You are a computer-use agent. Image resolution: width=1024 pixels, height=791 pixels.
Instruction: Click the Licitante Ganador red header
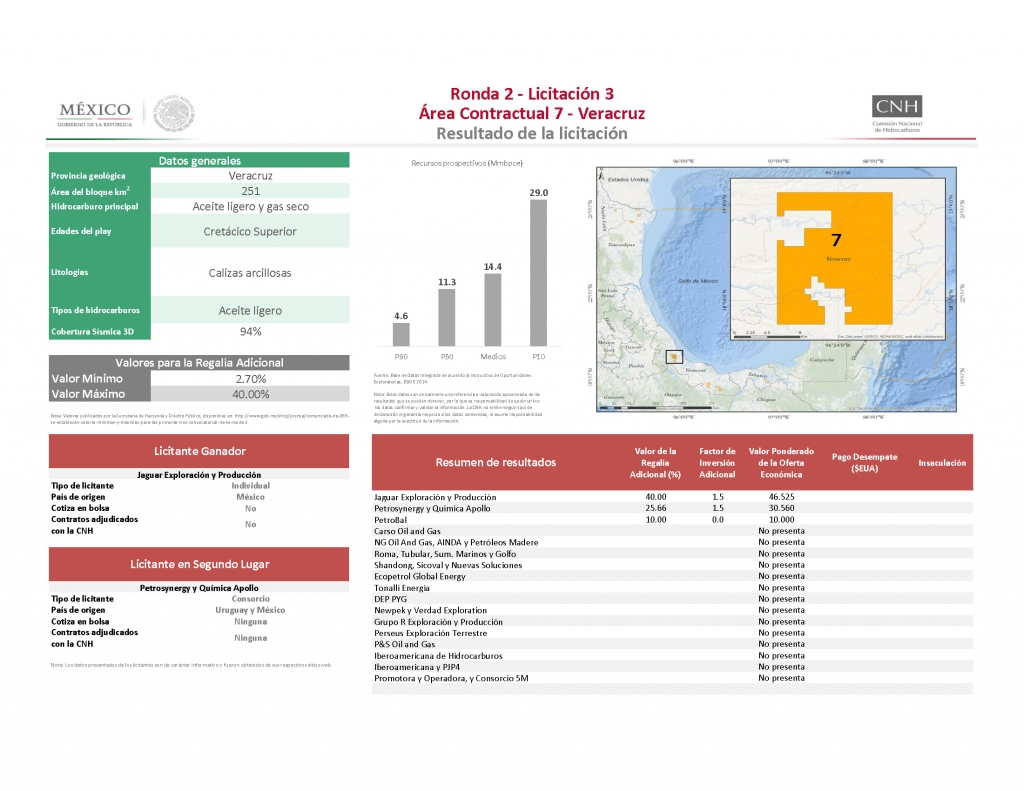(199, 451)
